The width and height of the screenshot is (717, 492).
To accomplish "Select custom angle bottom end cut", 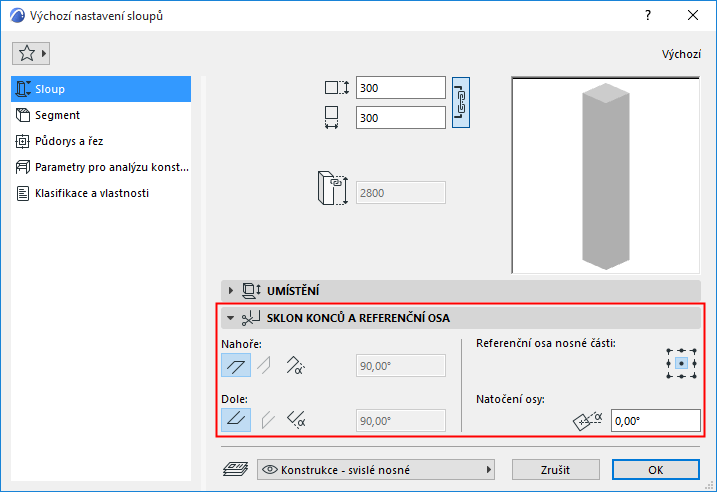I will pos(296,420).
